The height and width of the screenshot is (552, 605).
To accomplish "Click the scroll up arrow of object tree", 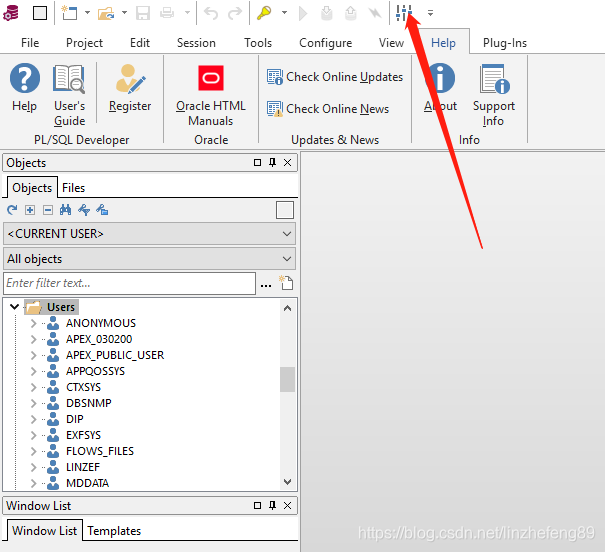I will pos(287,308).
